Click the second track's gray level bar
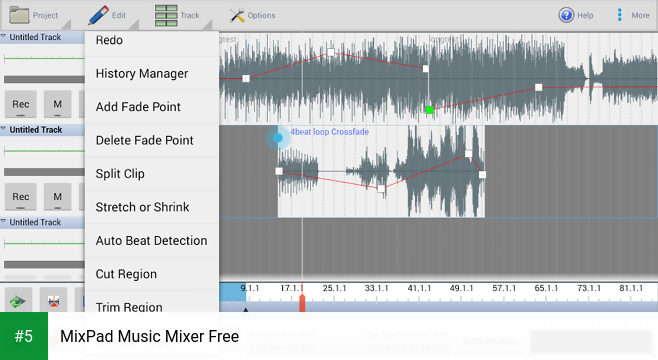Screen dimensions: 658x360 [44, 172]
